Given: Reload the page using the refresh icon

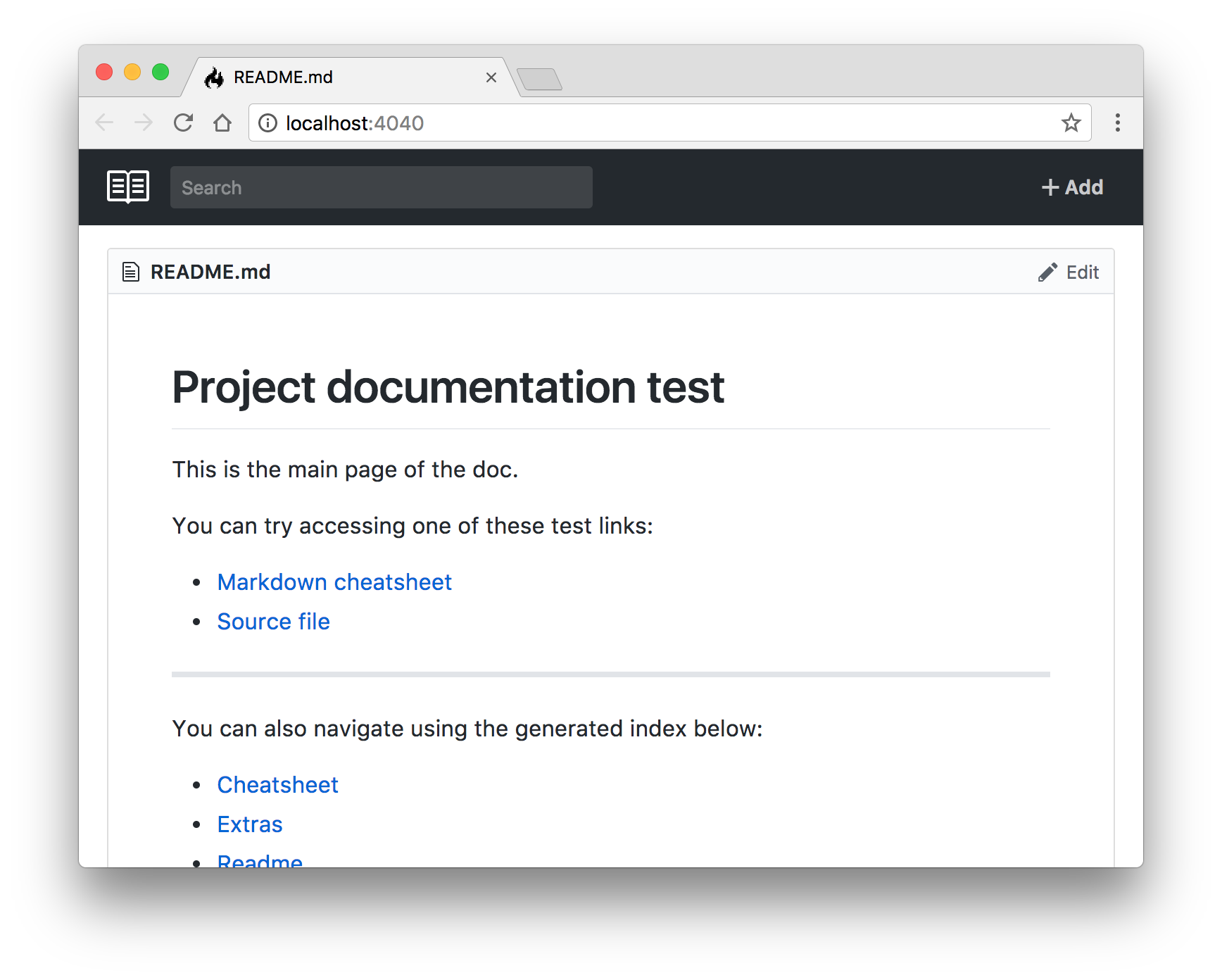Looking at the screenshot, I should pos(182,122).
